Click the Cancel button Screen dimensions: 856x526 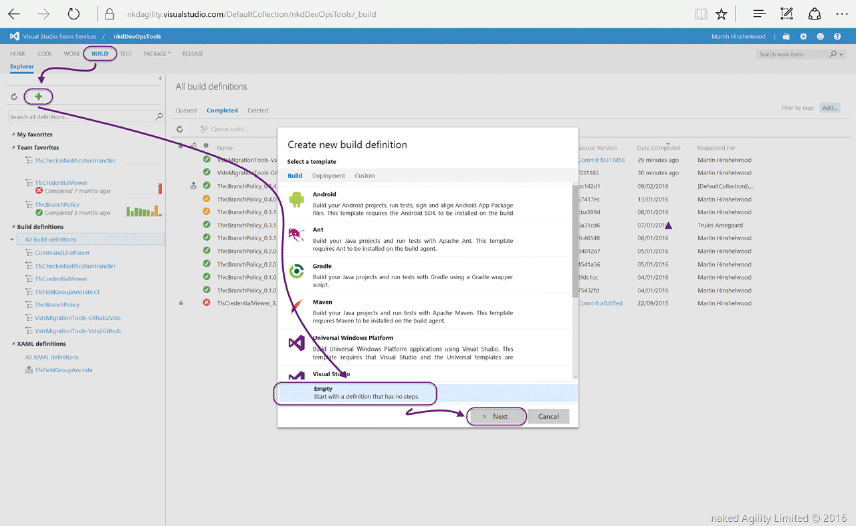[548, 416]
